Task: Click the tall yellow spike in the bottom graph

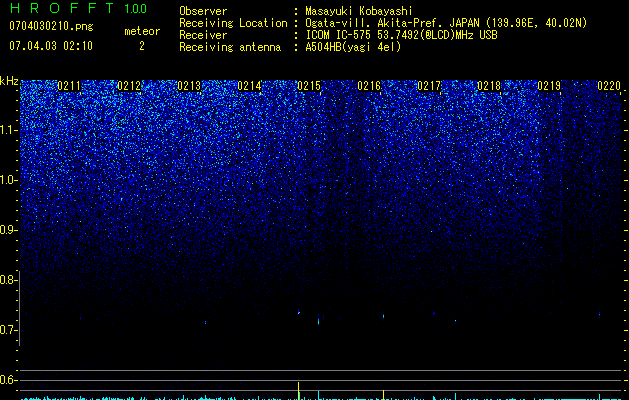Action: click(298, 391)
